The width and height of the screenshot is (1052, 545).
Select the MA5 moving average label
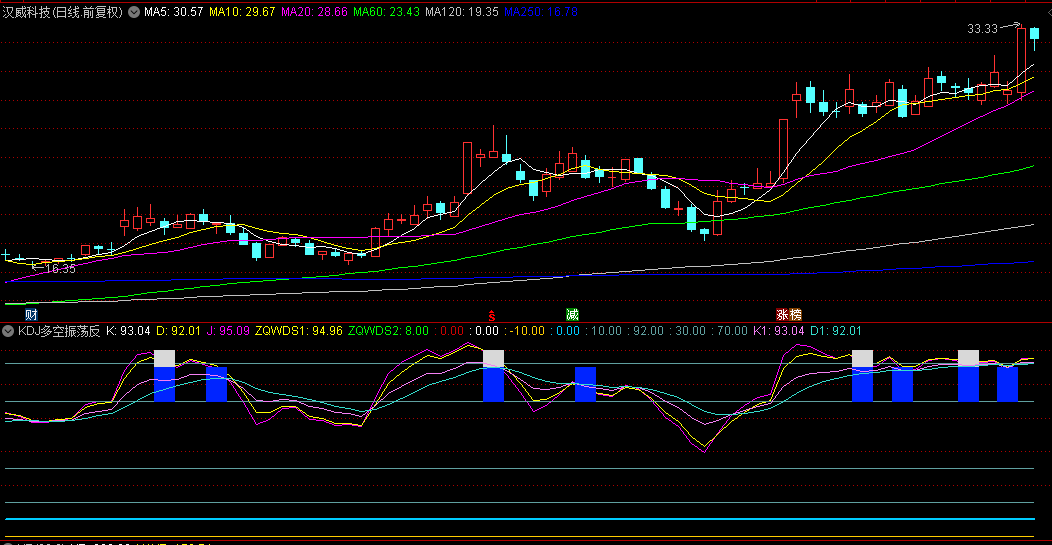[x=173, y=12]
